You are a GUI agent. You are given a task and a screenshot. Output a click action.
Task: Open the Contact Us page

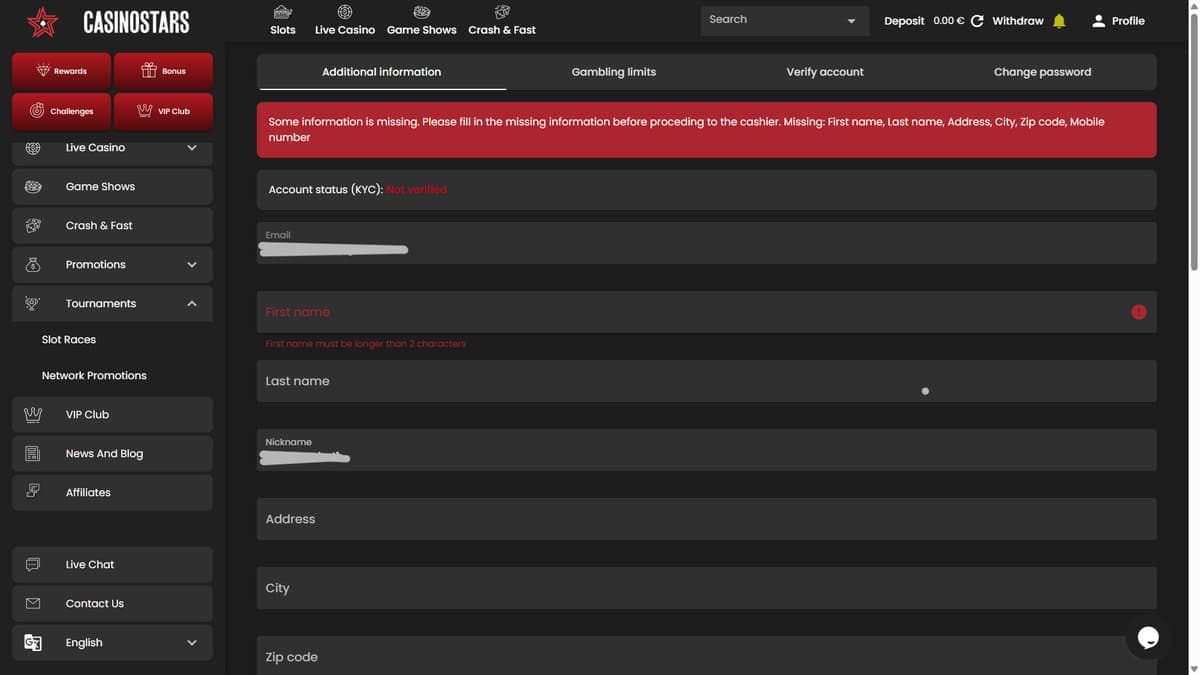click(x=112, y=604)
